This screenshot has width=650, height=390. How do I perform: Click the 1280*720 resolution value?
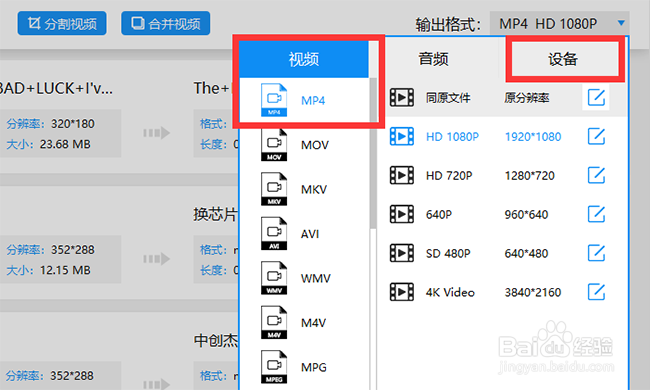pos(529,176)
